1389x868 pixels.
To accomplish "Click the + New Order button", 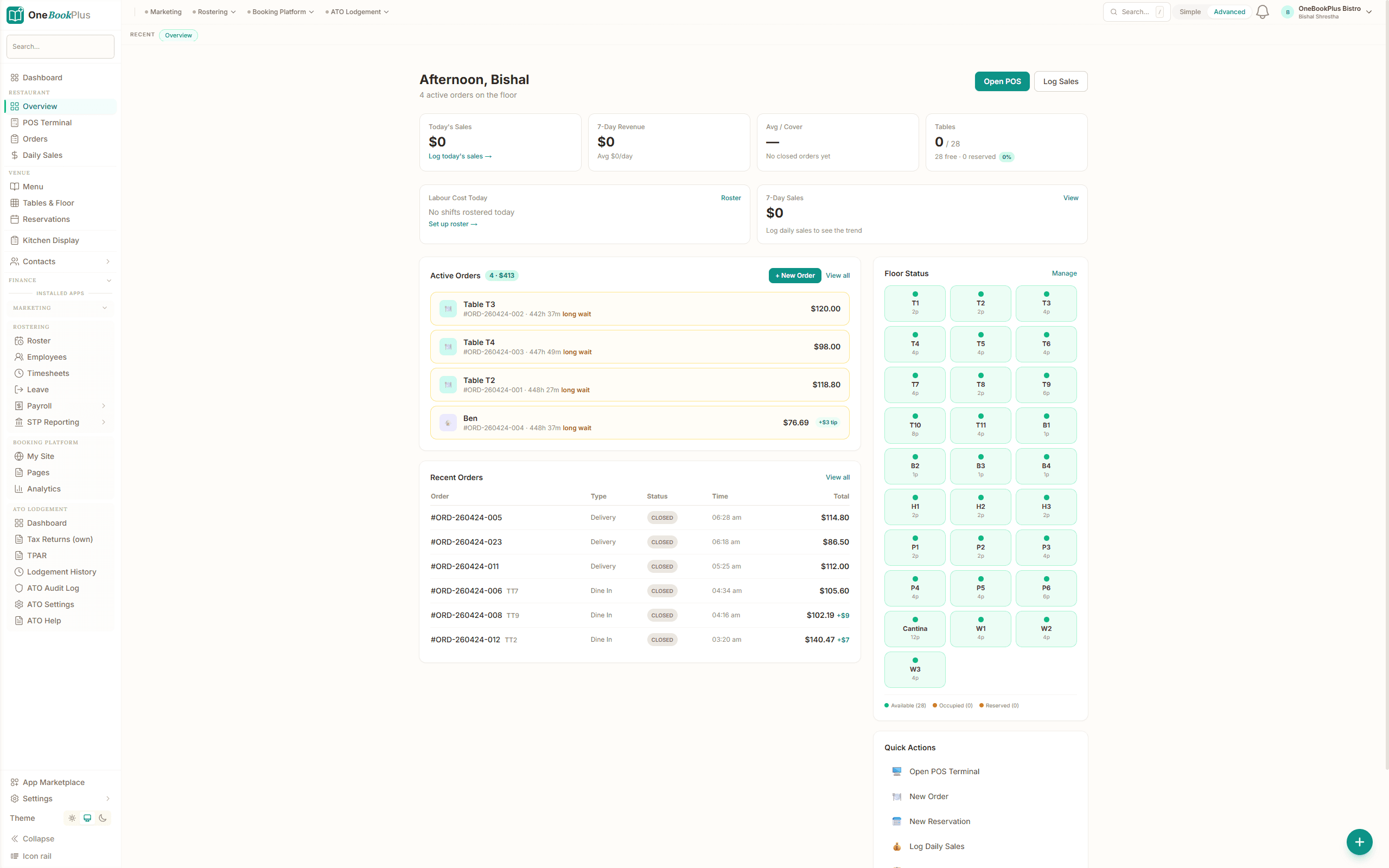I will click(x=795, y=276).
